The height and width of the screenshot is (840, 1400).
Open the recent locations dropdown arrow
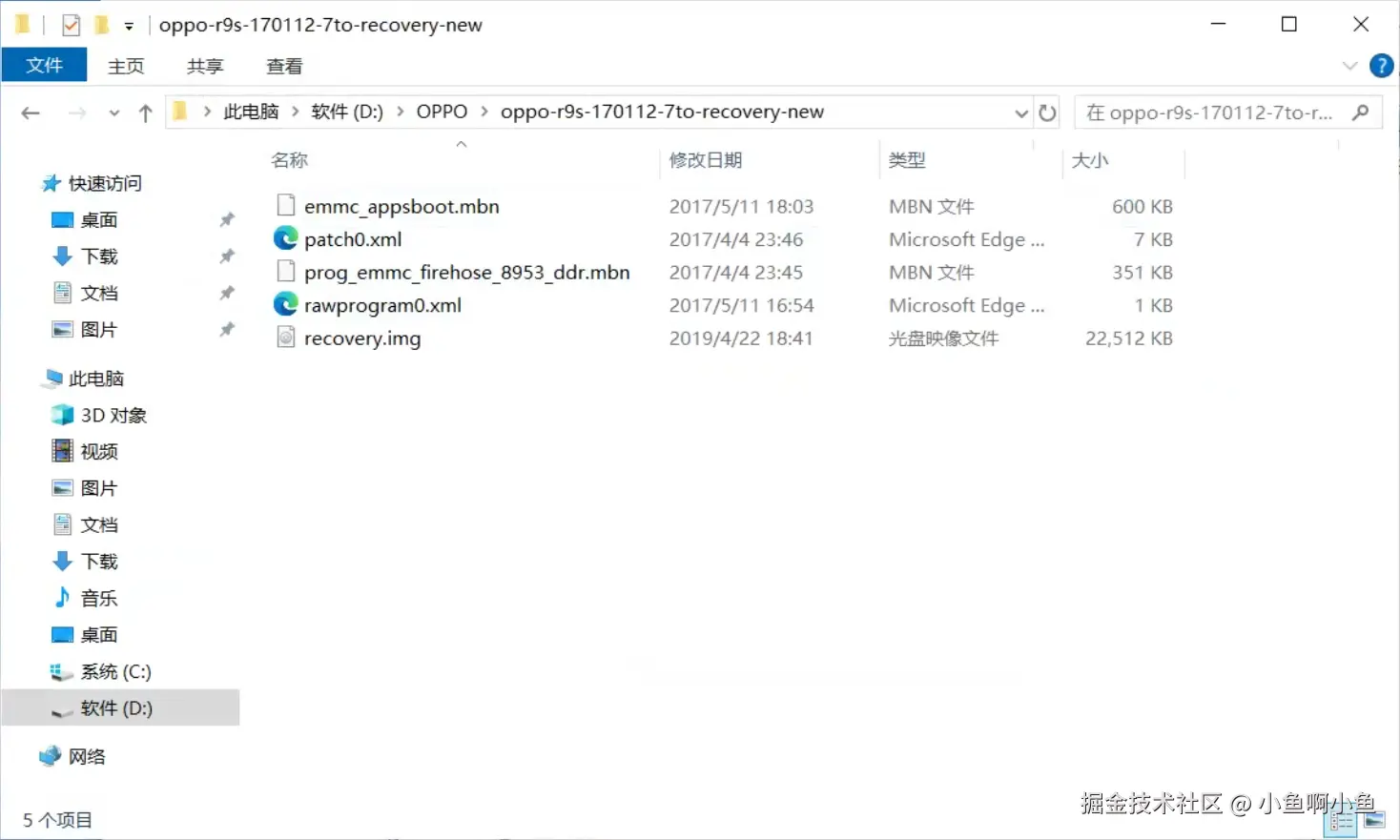(x=114, y=113)
